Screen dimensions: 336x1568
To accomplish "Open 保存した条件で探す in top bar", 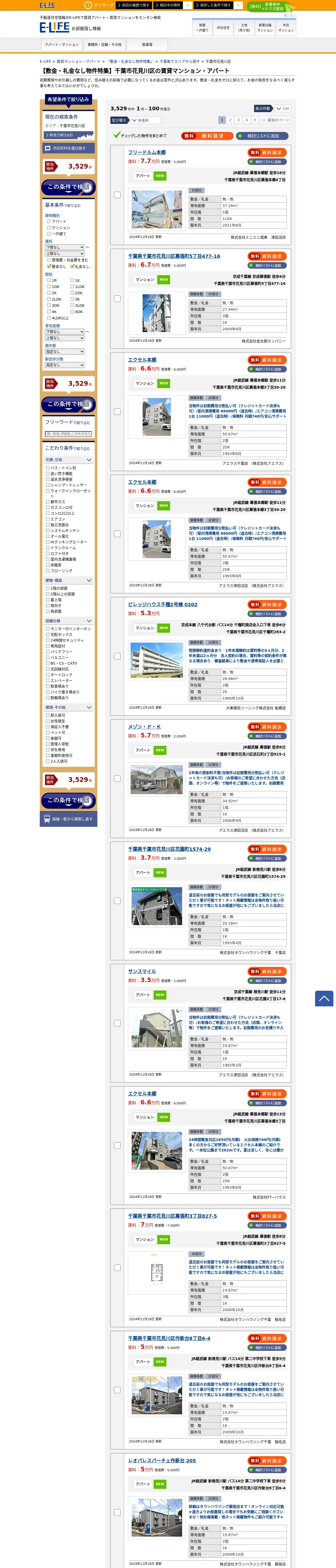I will pyautogui.click(x=214, y=5).
